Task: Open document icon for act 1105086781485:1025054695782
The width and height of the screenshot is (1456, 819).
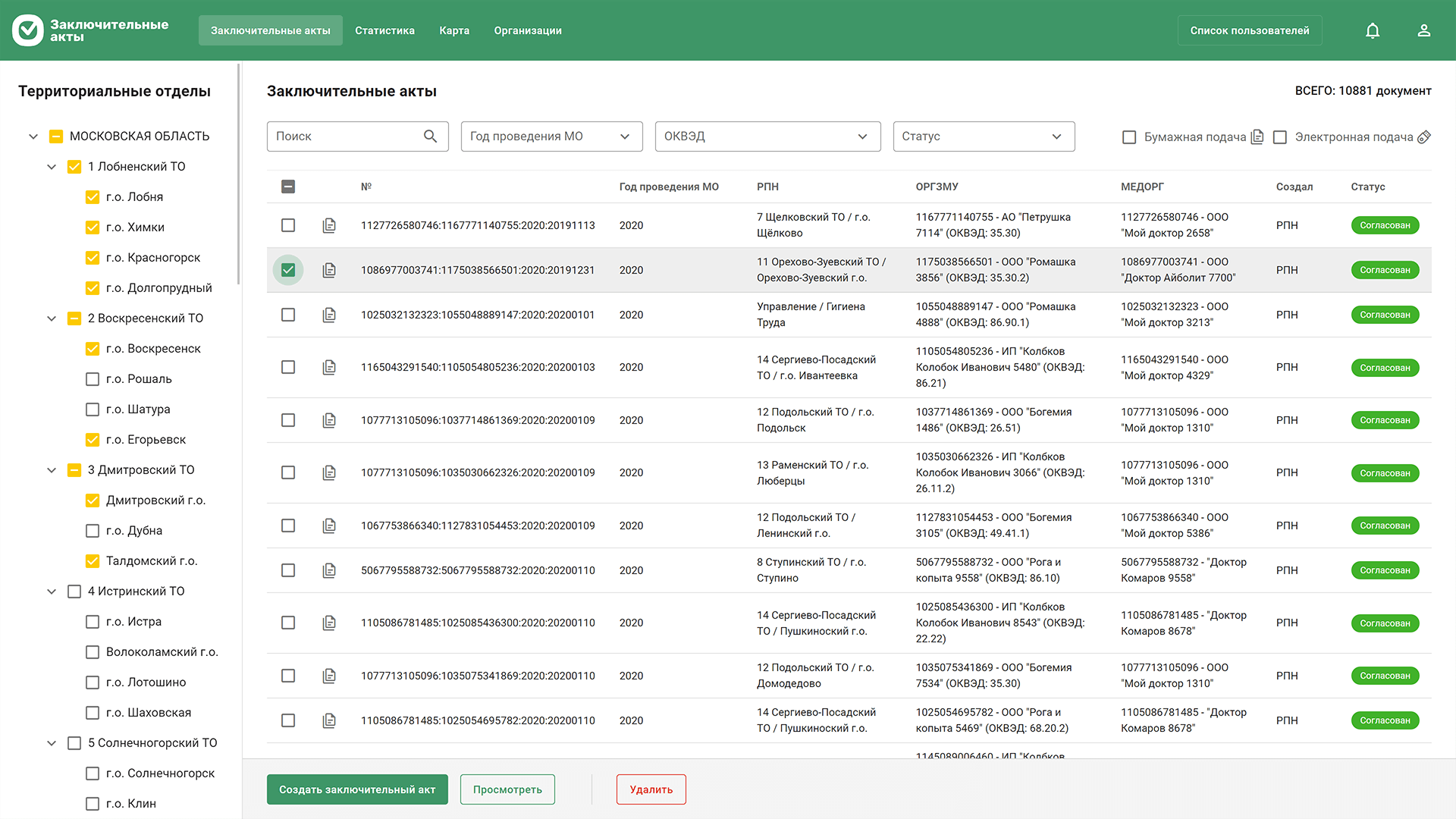Action: [x=329, y=720]
